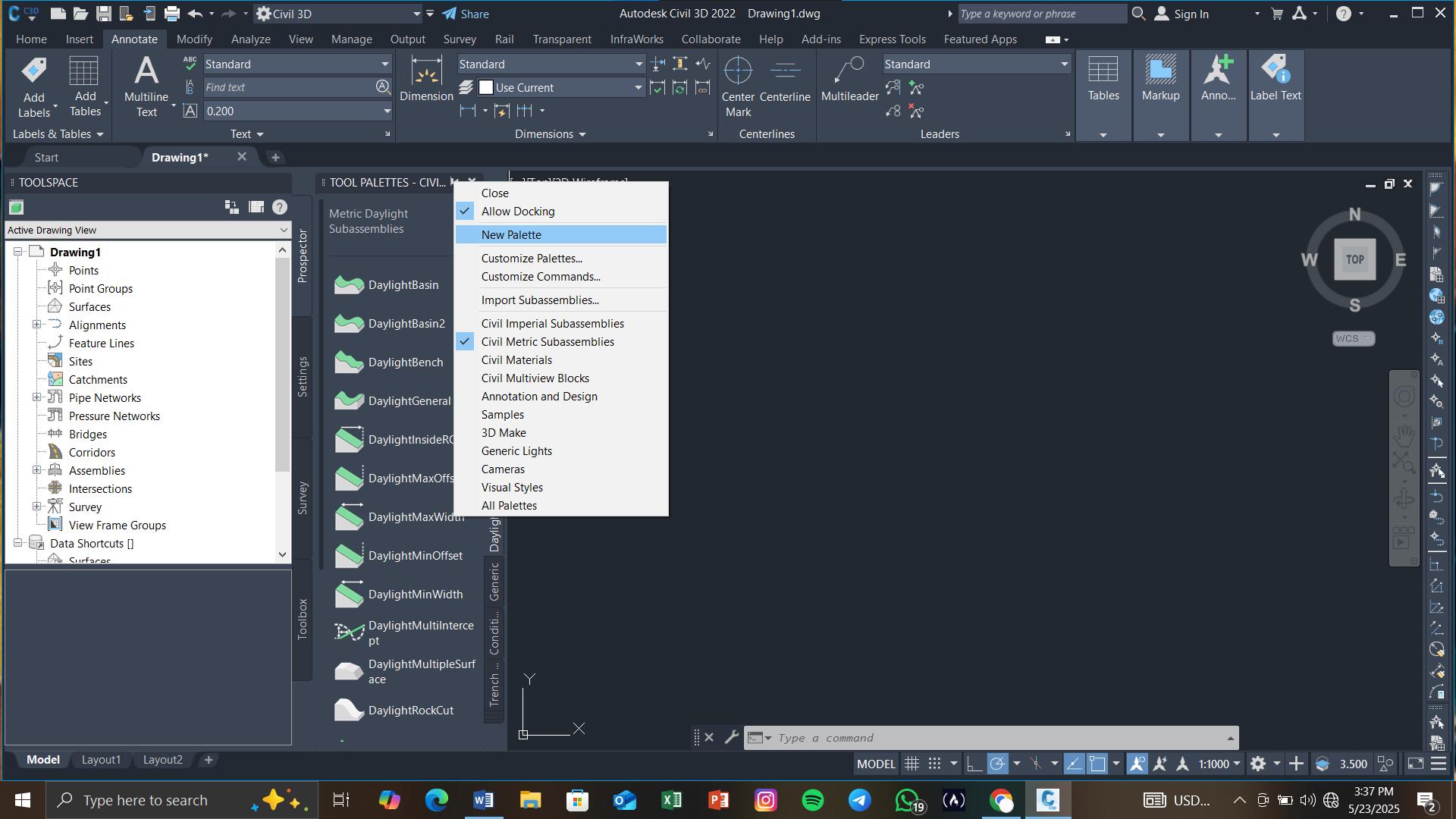Viewport: 1456px width, 819px height.
Task: Click the Multileader tool
Action: point(849,80)
